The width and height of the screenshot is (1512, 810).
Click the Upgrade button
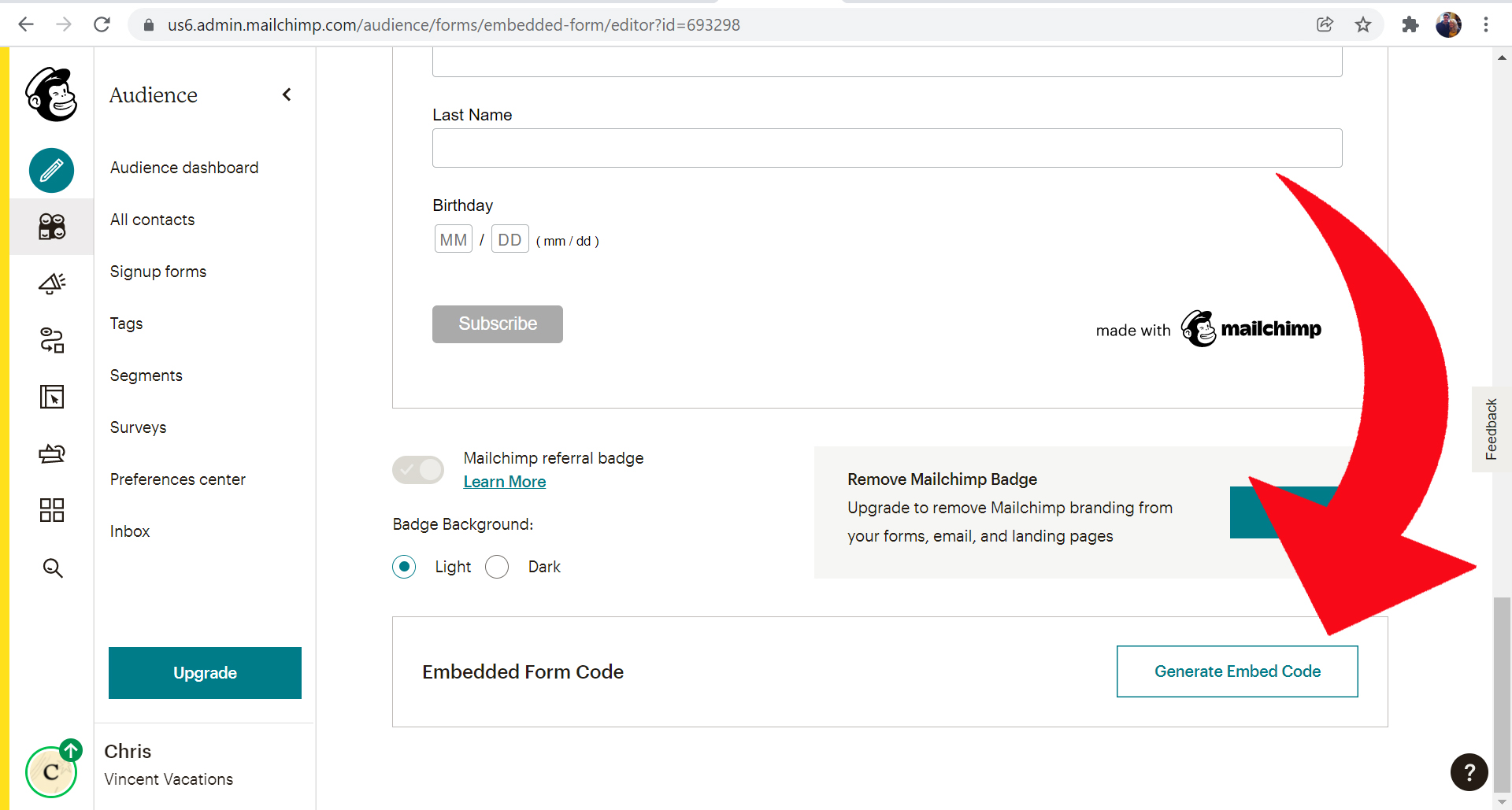(x=205, y=673)
